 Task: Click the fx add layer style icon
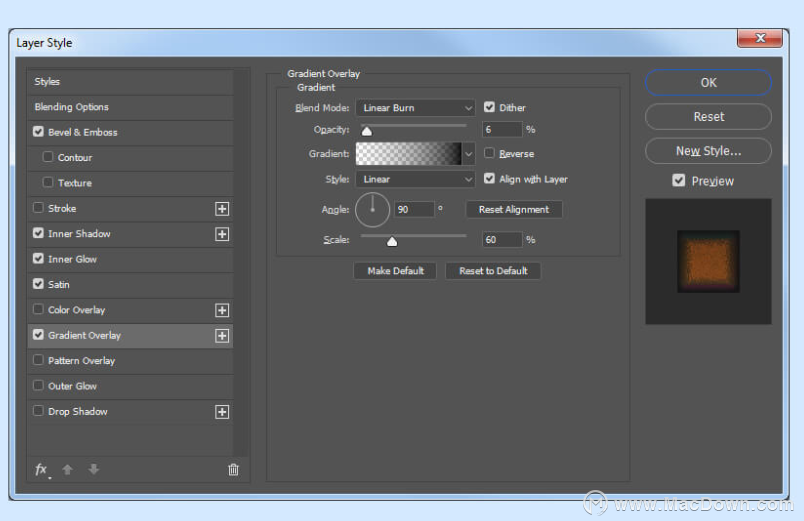(42, 470)
